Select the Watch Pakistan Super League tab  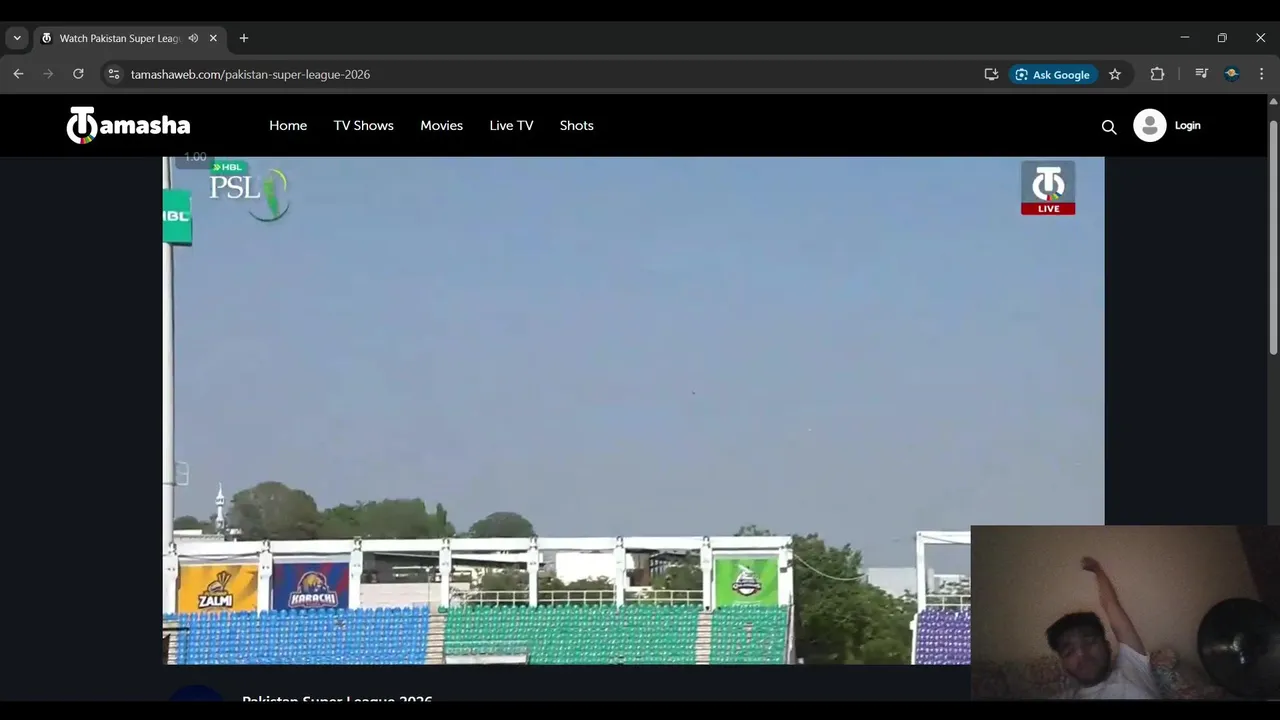click(120, 38)
